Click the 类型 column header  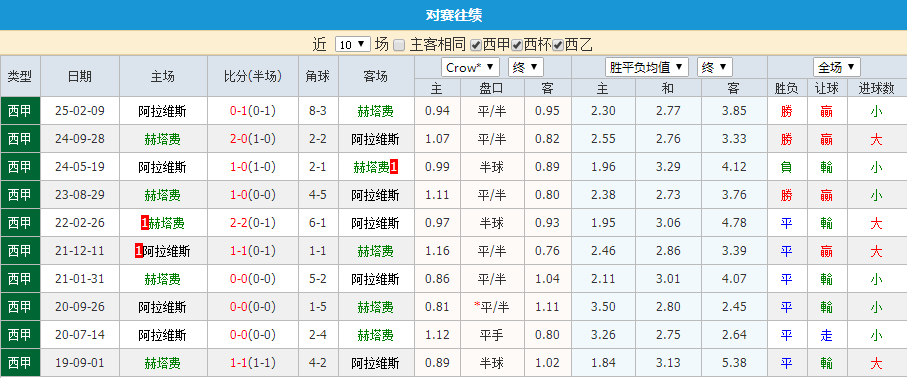[20, 76]
